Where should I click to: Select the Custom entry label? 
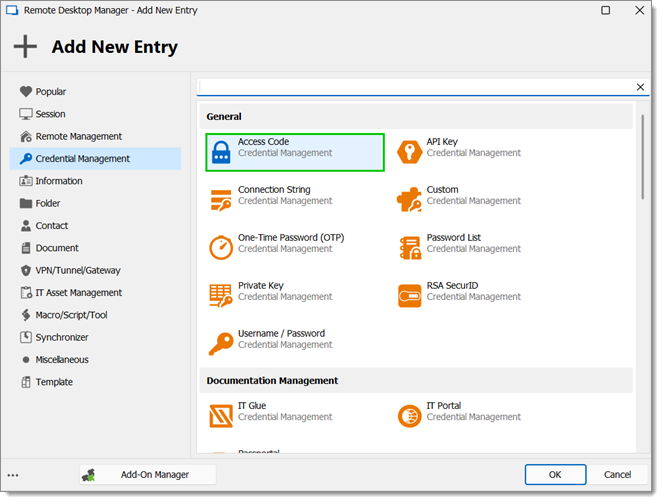pyautogui.click(x=442, y=190)
